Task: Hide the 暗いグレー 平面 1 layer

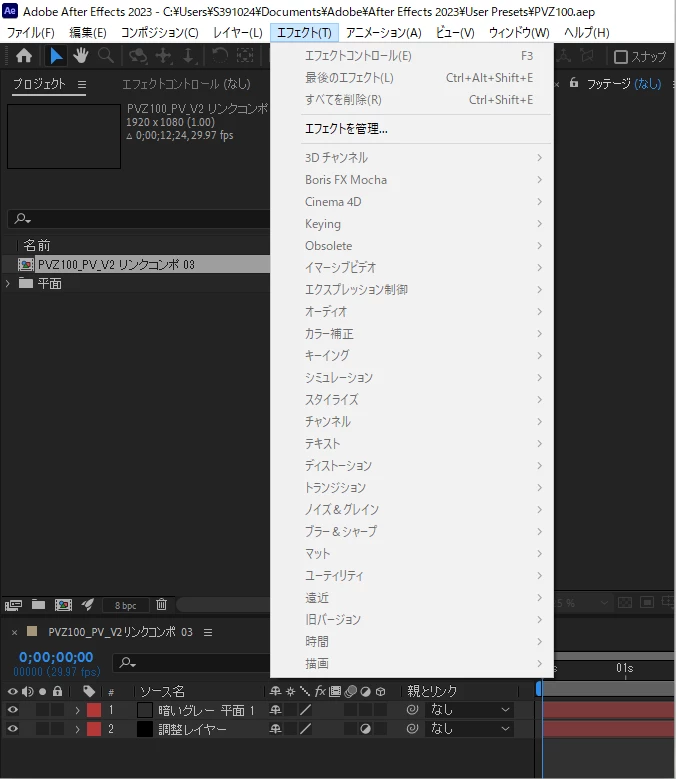Action: tap(12, 710)
